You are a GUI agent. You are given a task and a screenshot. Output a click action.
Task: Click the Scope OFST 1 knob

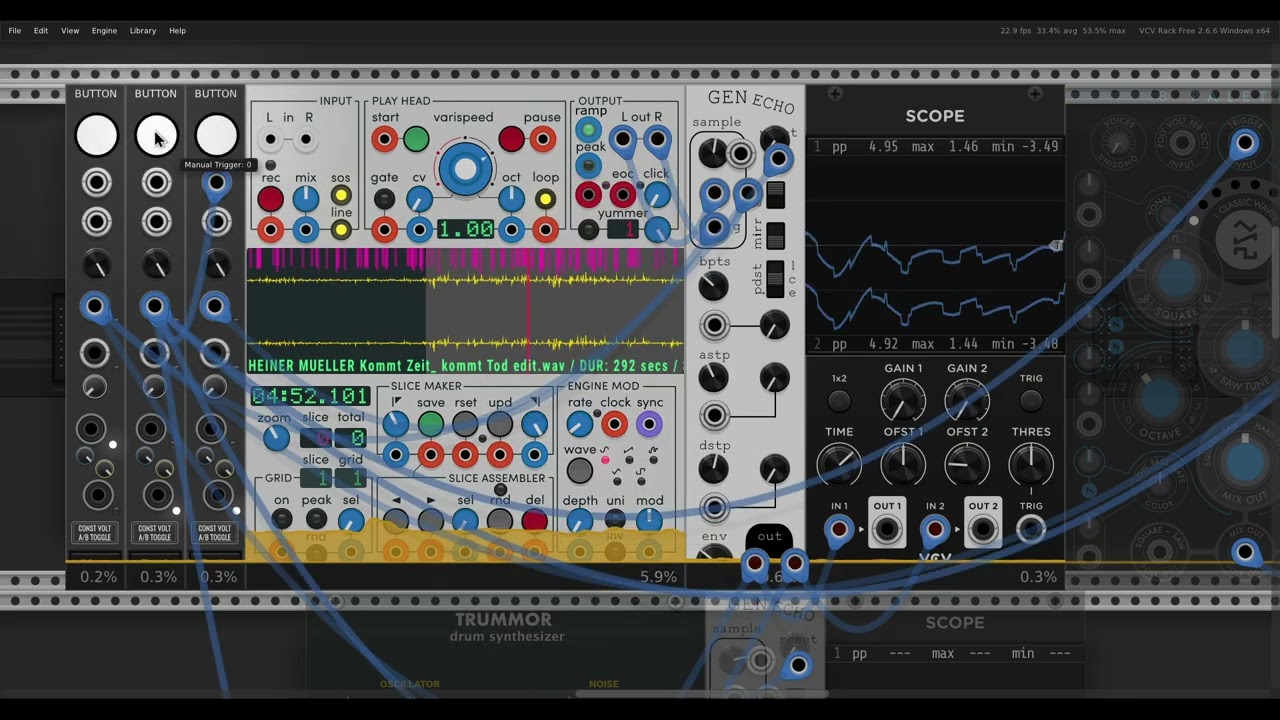click(x=903, y=464)
